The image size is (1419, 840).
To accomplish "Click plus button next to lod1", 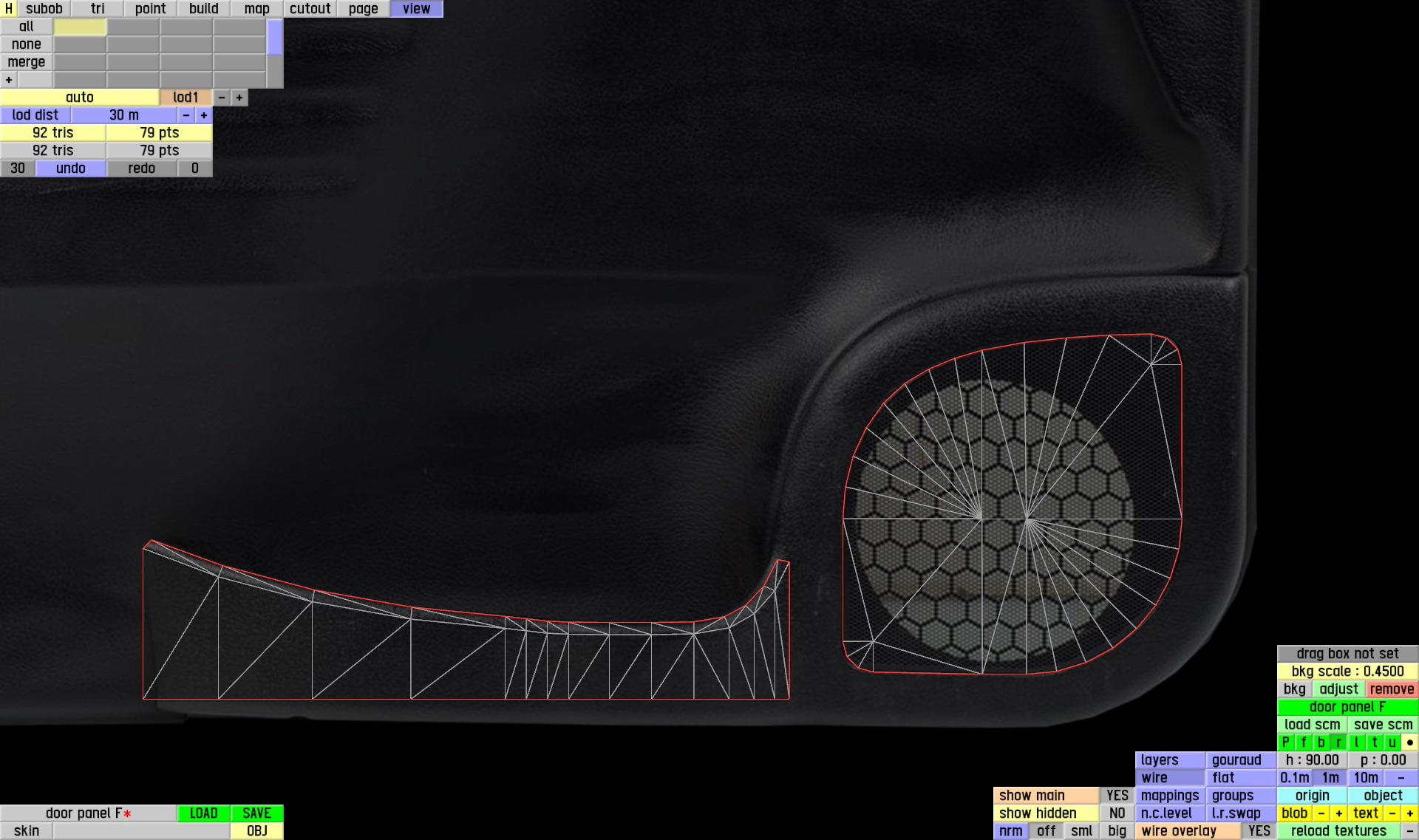I will (x=239, y=98).
